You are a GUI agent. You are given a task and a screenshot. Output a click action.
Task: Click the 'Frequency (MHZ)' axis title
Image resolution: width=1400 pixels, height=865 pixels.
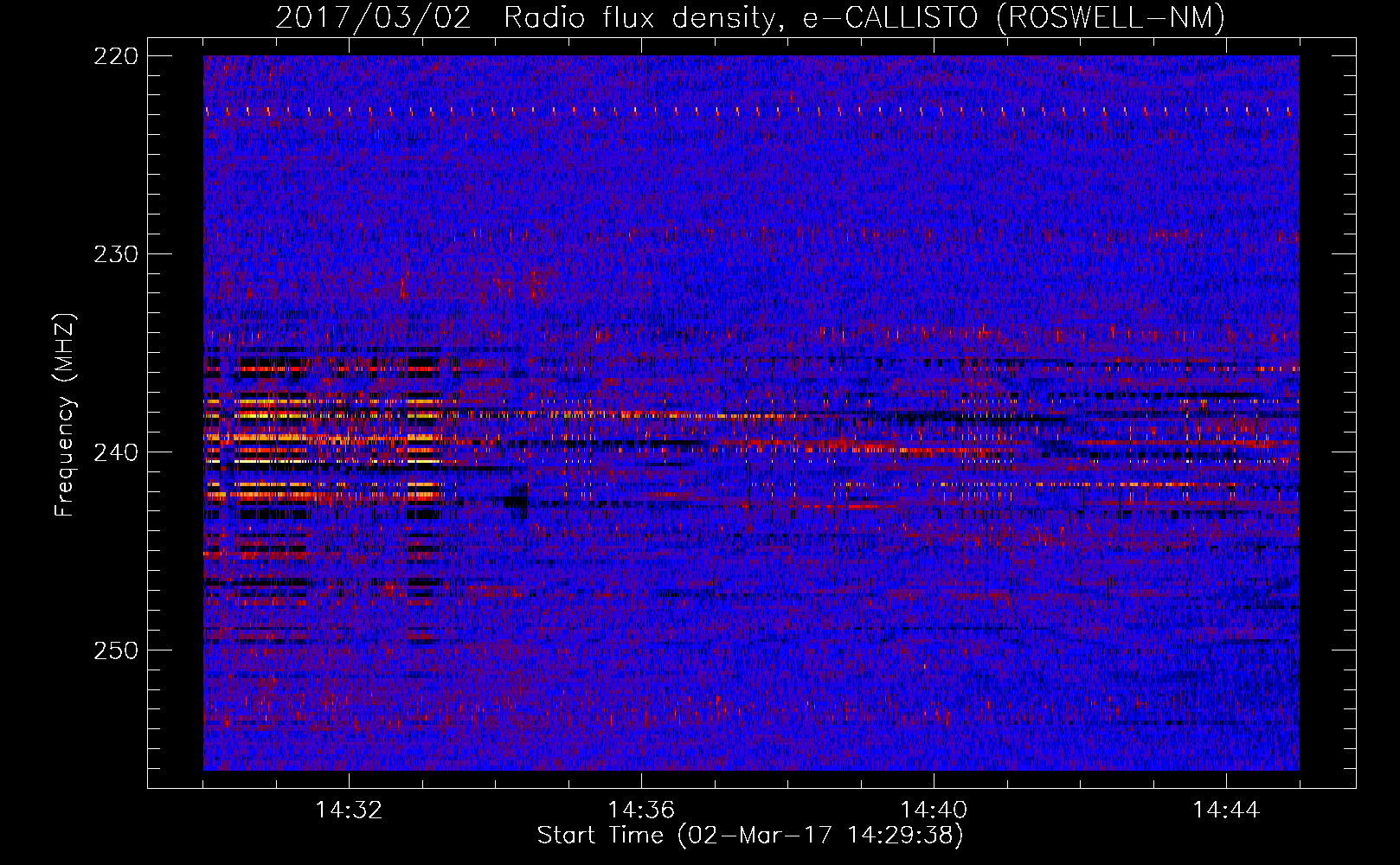pyautogui.click(x=65, y=414)
